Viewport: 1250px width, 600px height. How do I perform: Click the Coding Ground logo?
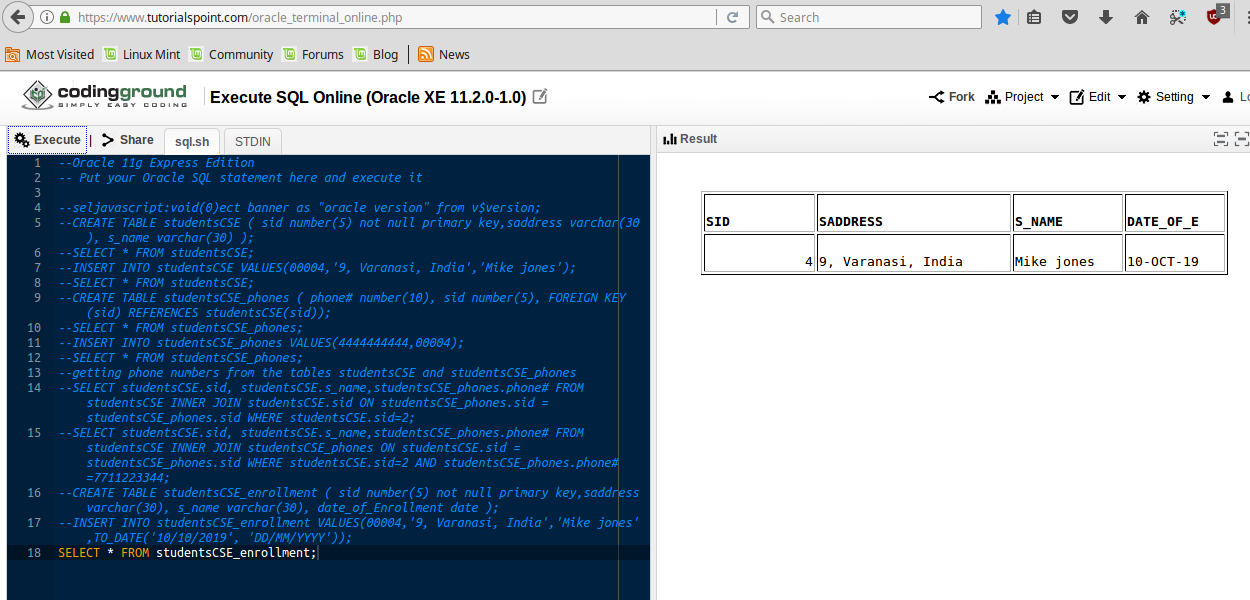pos(102,96)
